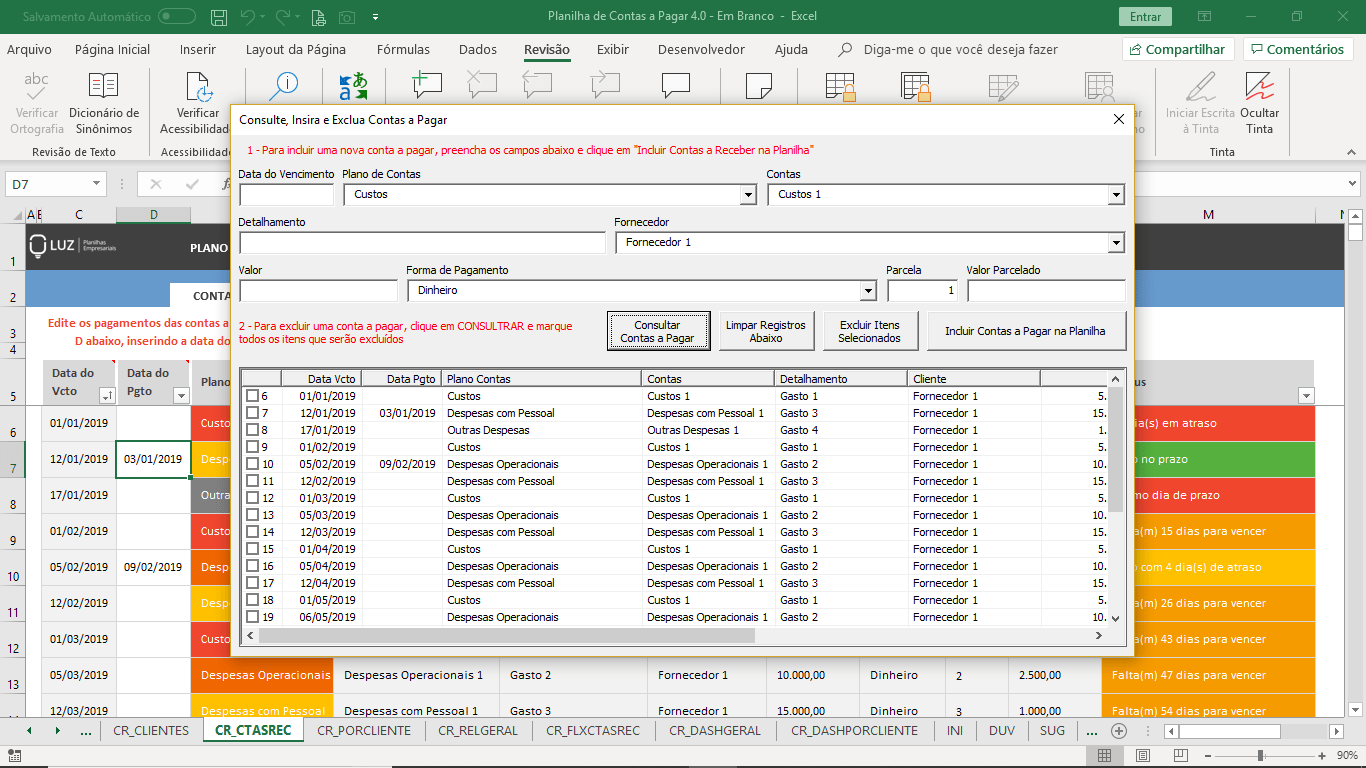Tick the checkbox for row 10
This screenshot has width=1366, height=768.
[x=252, y=464]
